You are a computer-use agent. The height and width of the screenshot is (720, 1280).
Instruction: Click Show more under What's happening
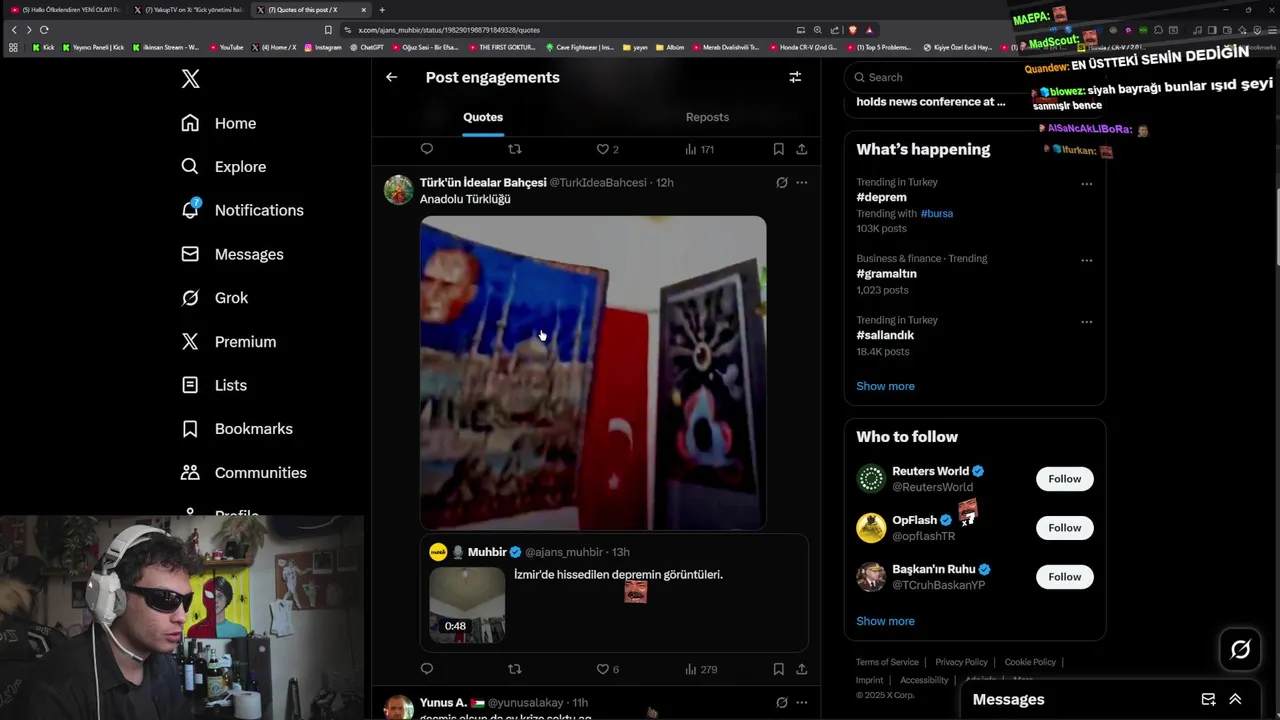(x=885, y=386)
